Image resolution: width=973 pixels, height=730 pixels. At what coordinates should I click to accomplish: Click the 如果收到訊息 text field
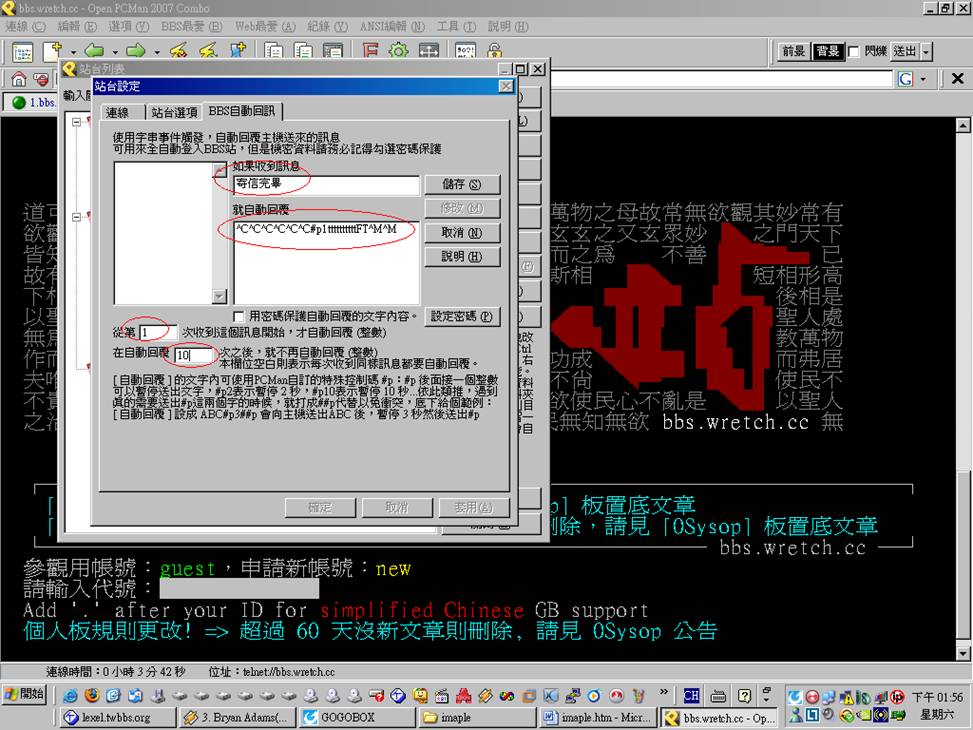[x=326, y=185]
